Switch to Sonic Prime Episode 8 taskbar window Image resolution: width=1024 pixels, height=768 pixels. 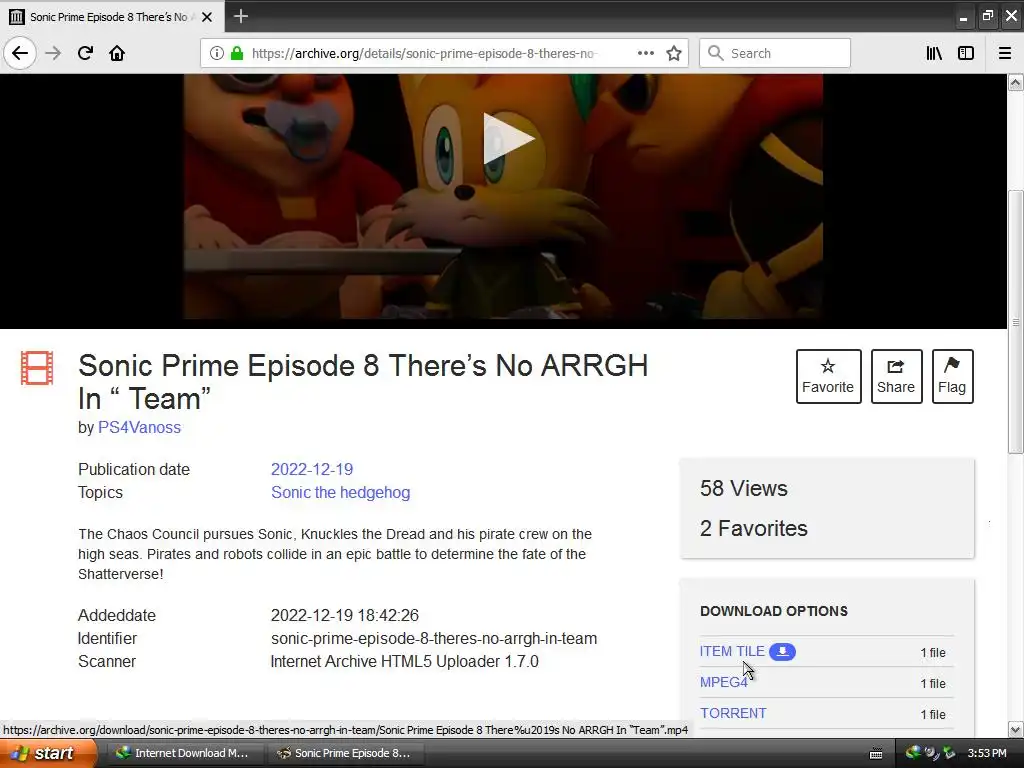(x=345, y=753)
